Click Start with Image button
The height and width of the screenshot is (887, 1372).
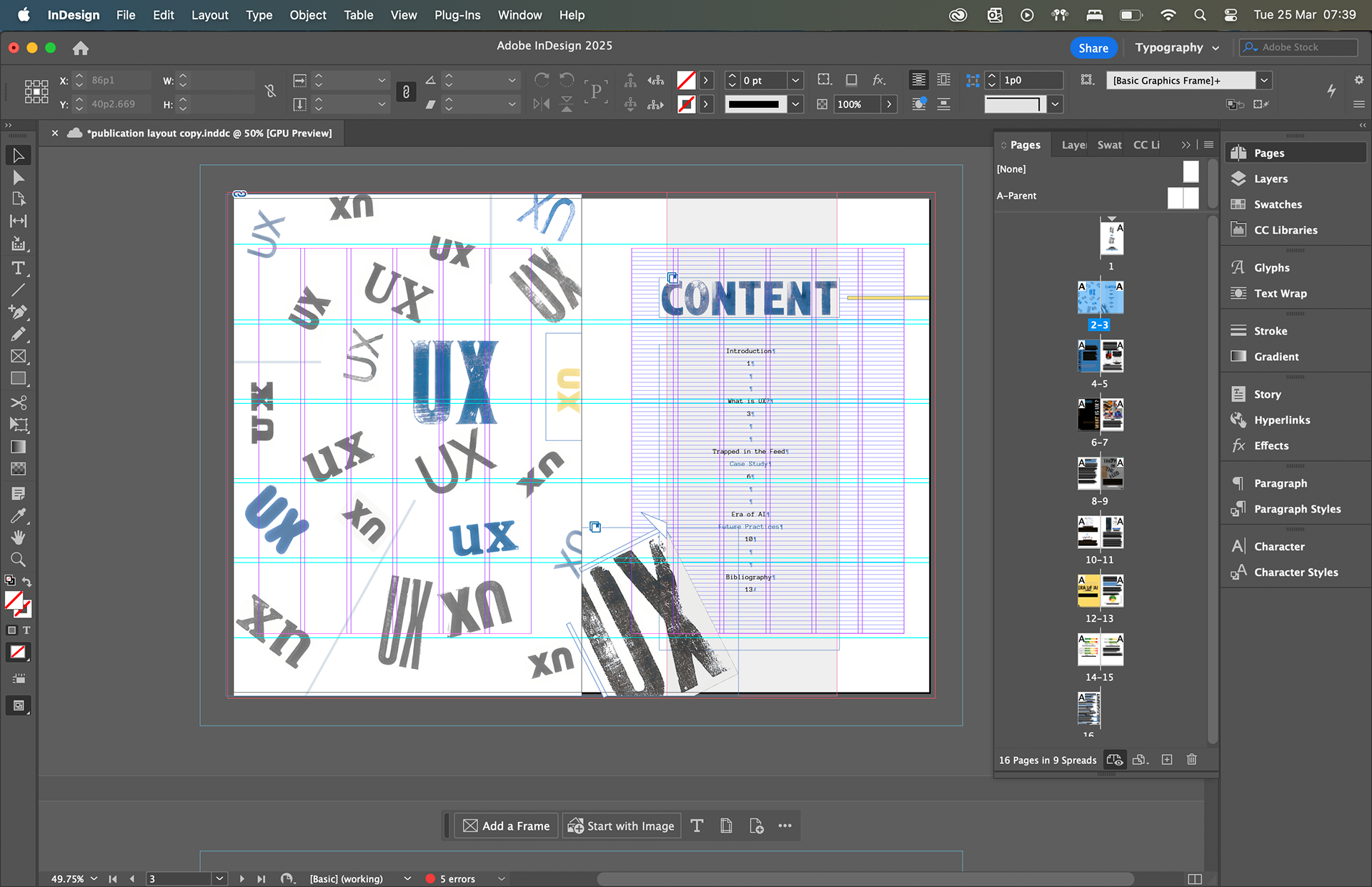[x=621, y=826]
